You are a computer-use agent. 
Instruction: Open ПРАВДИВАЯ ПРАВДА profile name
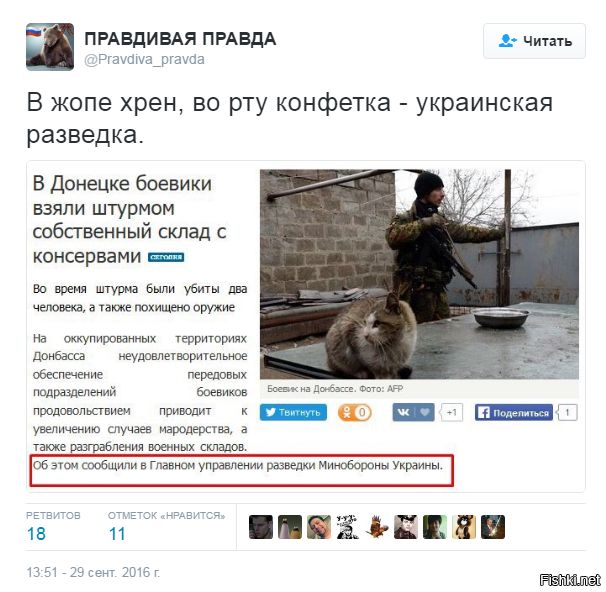tap(180, 39)
